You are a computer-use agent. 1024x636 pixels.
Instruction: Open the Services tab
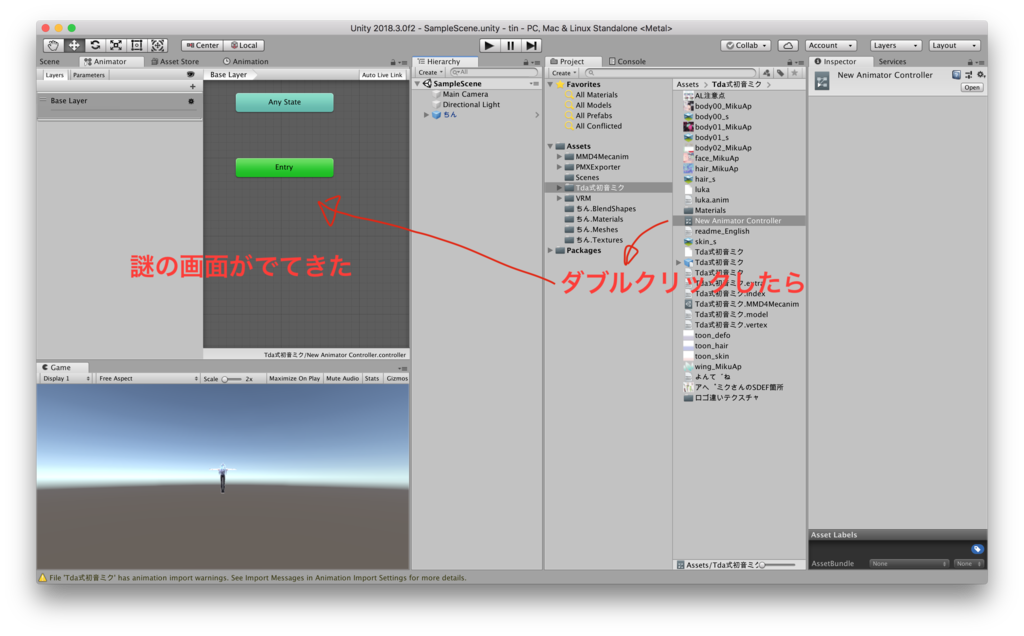click(892, 61)
